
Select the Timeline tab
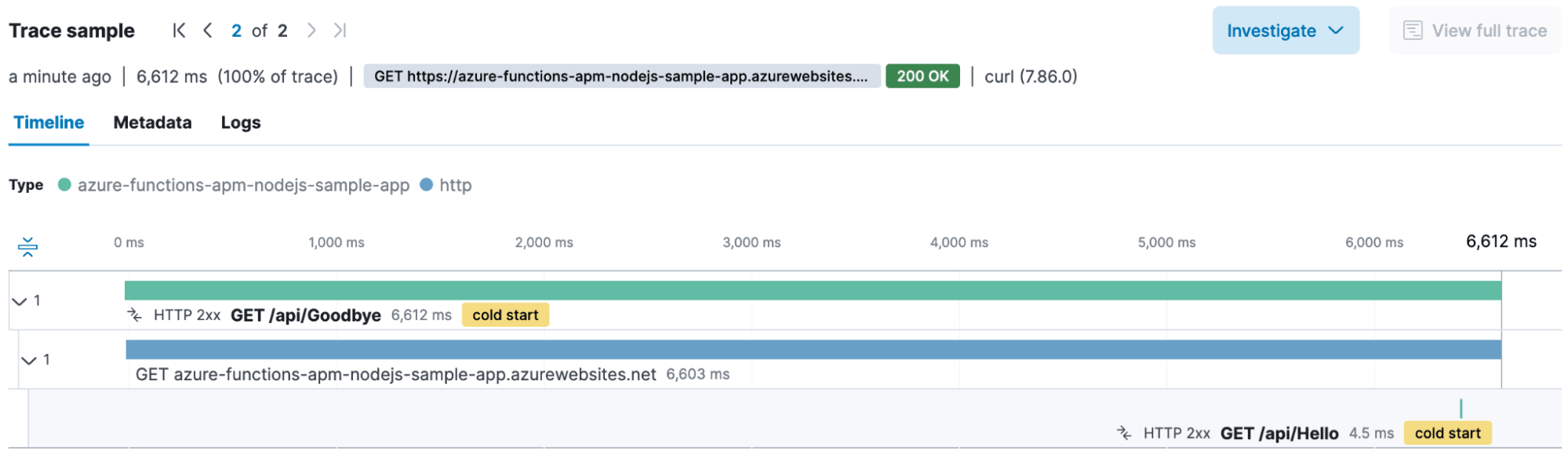[49, 123]
